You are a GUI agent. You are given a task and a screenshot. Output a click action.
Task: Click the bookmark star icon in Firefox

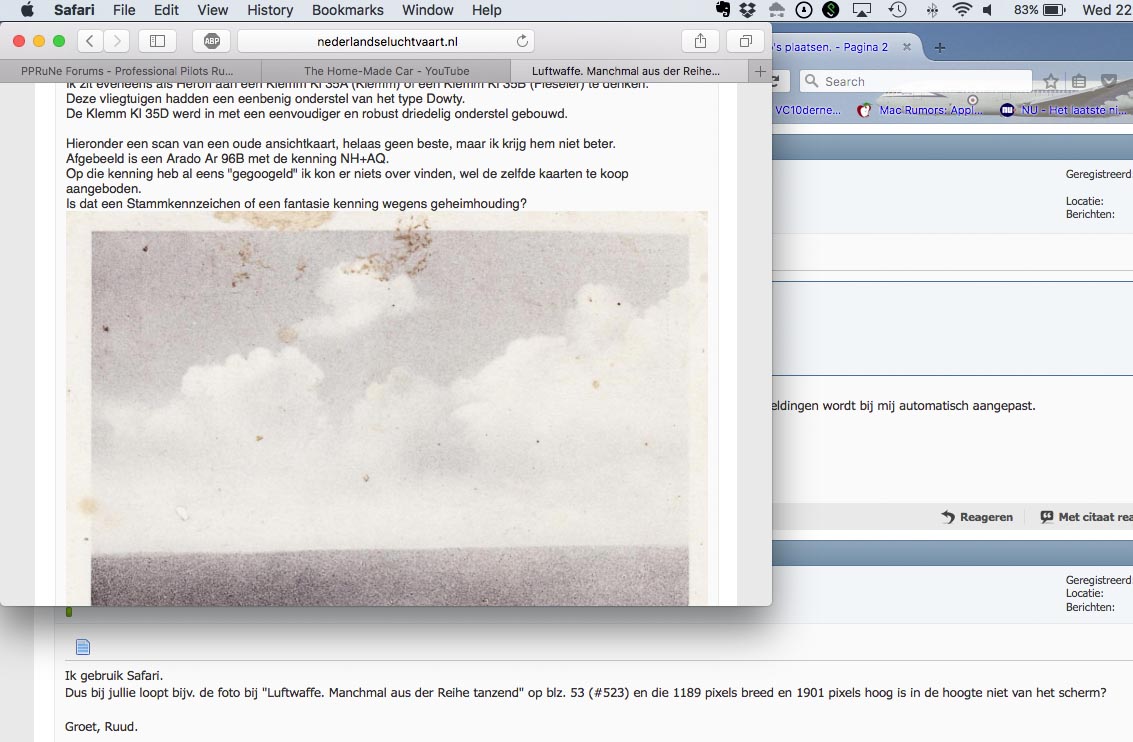1051,81
